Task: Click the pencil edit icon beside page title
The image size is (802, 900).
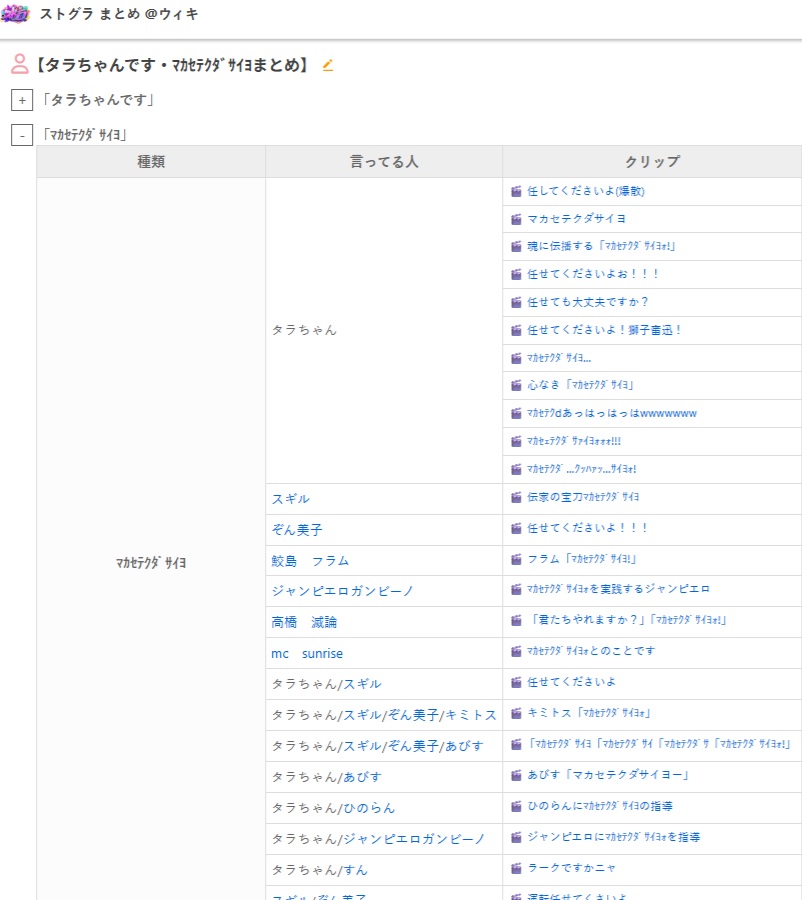Action: (x=328, y=65)
